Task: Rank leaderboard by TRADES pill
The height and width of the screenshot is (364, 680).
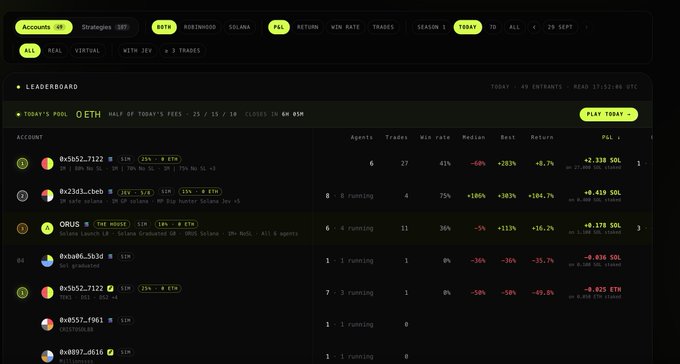Action: (x=383, y=27)
